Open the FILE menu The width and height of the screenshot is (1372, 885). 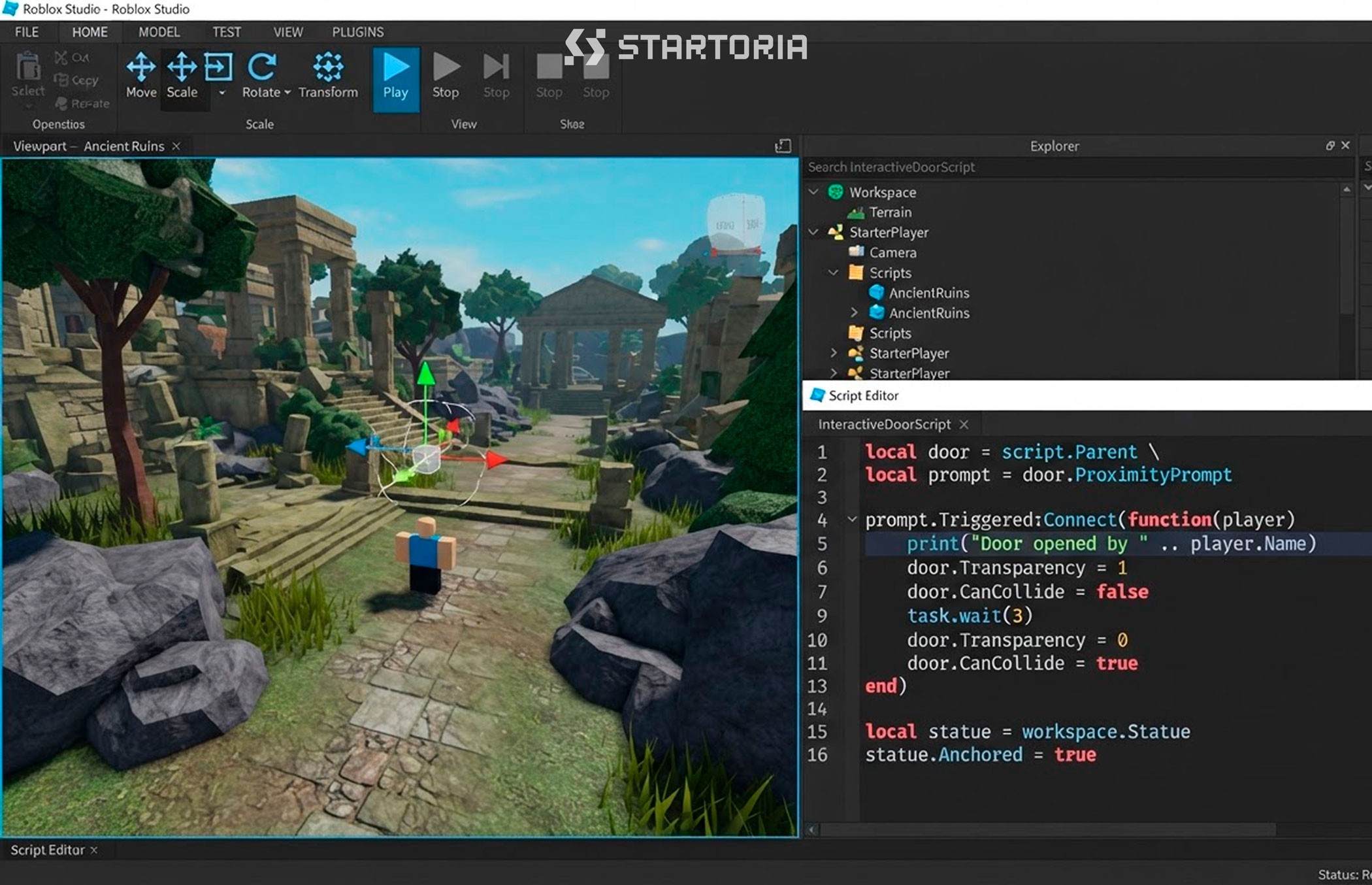click(27, 32)
